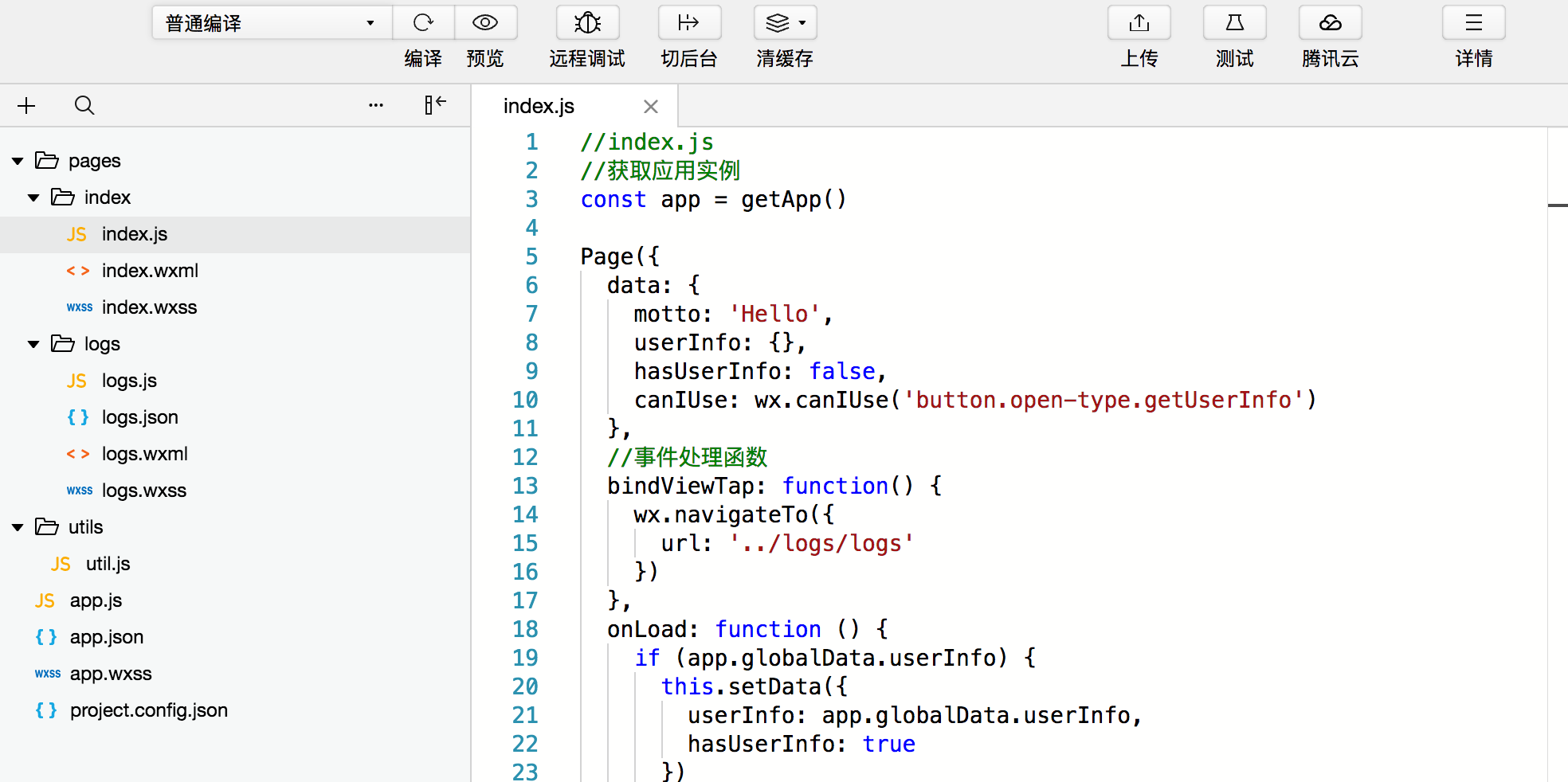
Task: Select the index folder in tree
Action: pos(107,197)
